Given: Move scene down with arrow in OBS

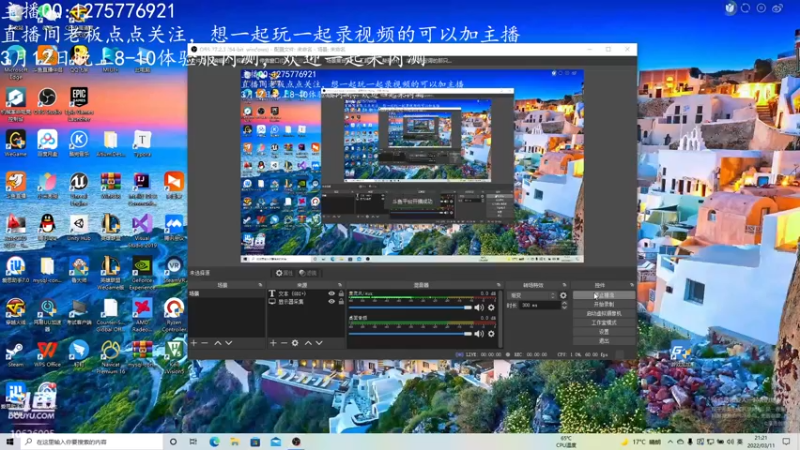Looking at the screenshot, I should pos(229,343).
